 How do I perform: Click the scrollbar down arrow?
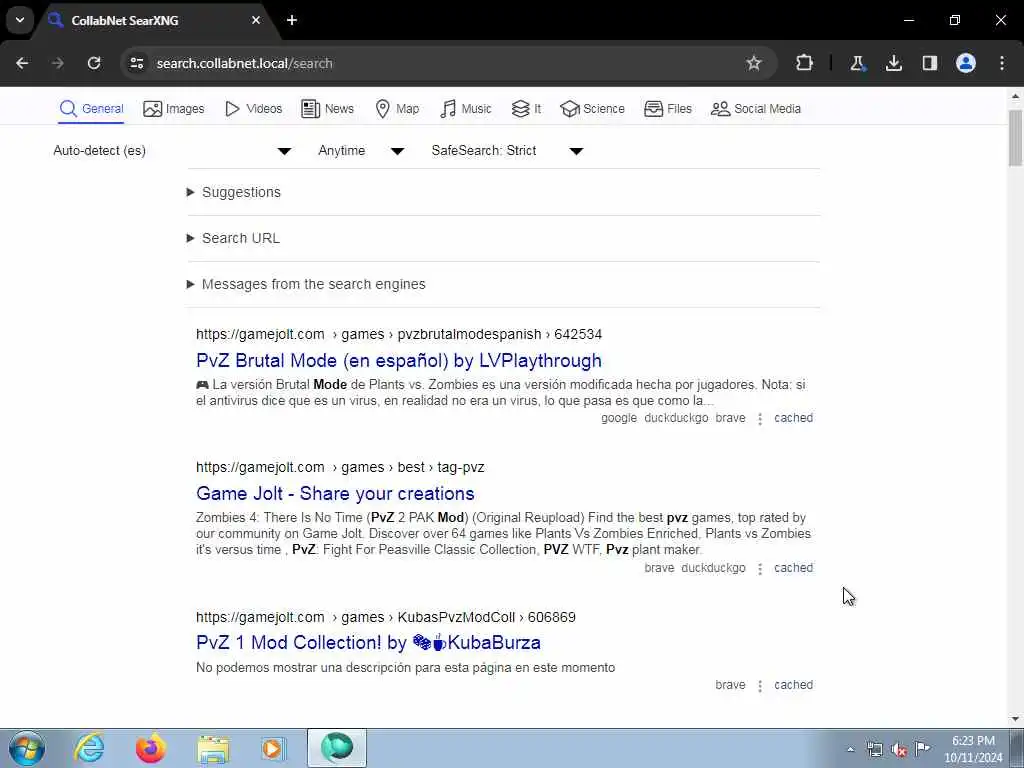tap(1016, 720)
